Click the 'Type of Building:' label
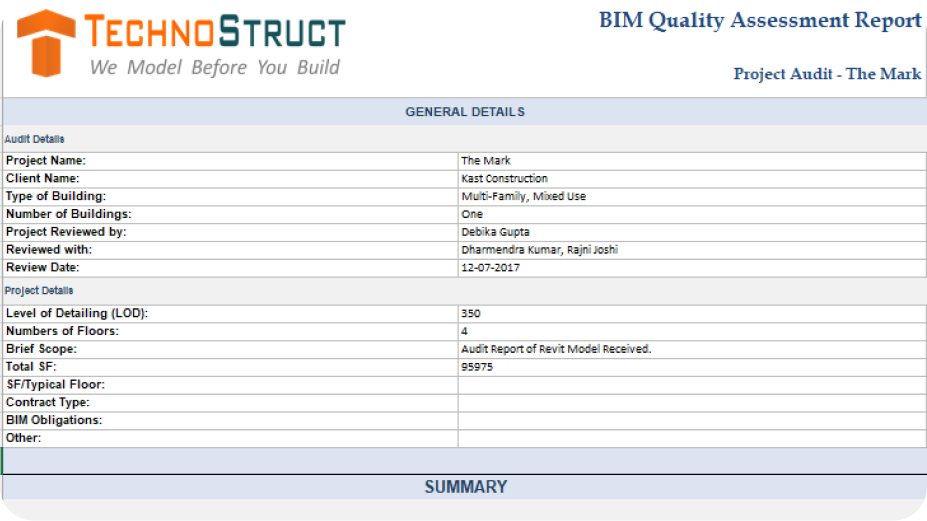The width and height of the screenshot is (927, 521). pos(56,196)
